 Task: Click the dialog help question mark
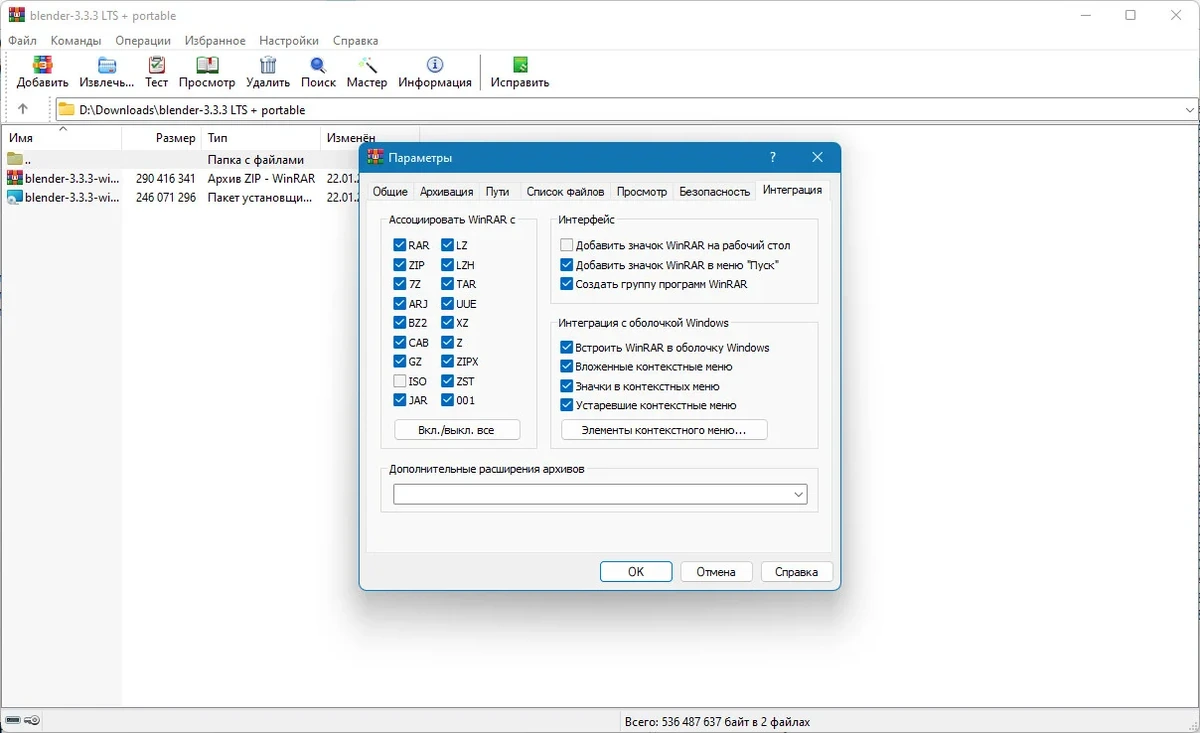(773, 157)
